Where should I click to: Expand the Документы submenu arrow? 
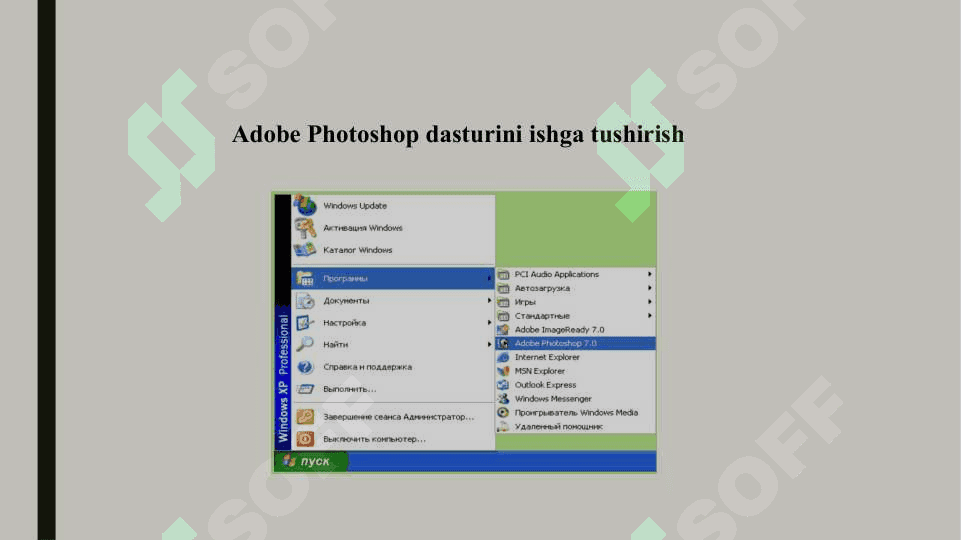pyautogui.click(x=489, y=300)
